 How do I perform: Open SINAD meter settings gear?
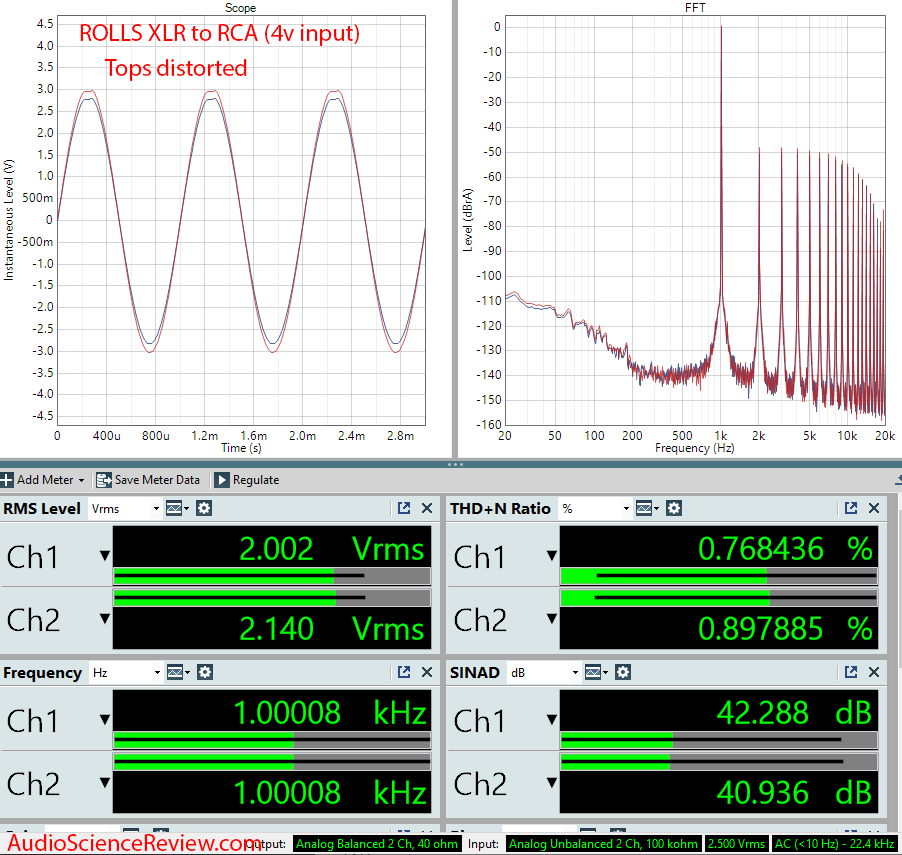623,673
